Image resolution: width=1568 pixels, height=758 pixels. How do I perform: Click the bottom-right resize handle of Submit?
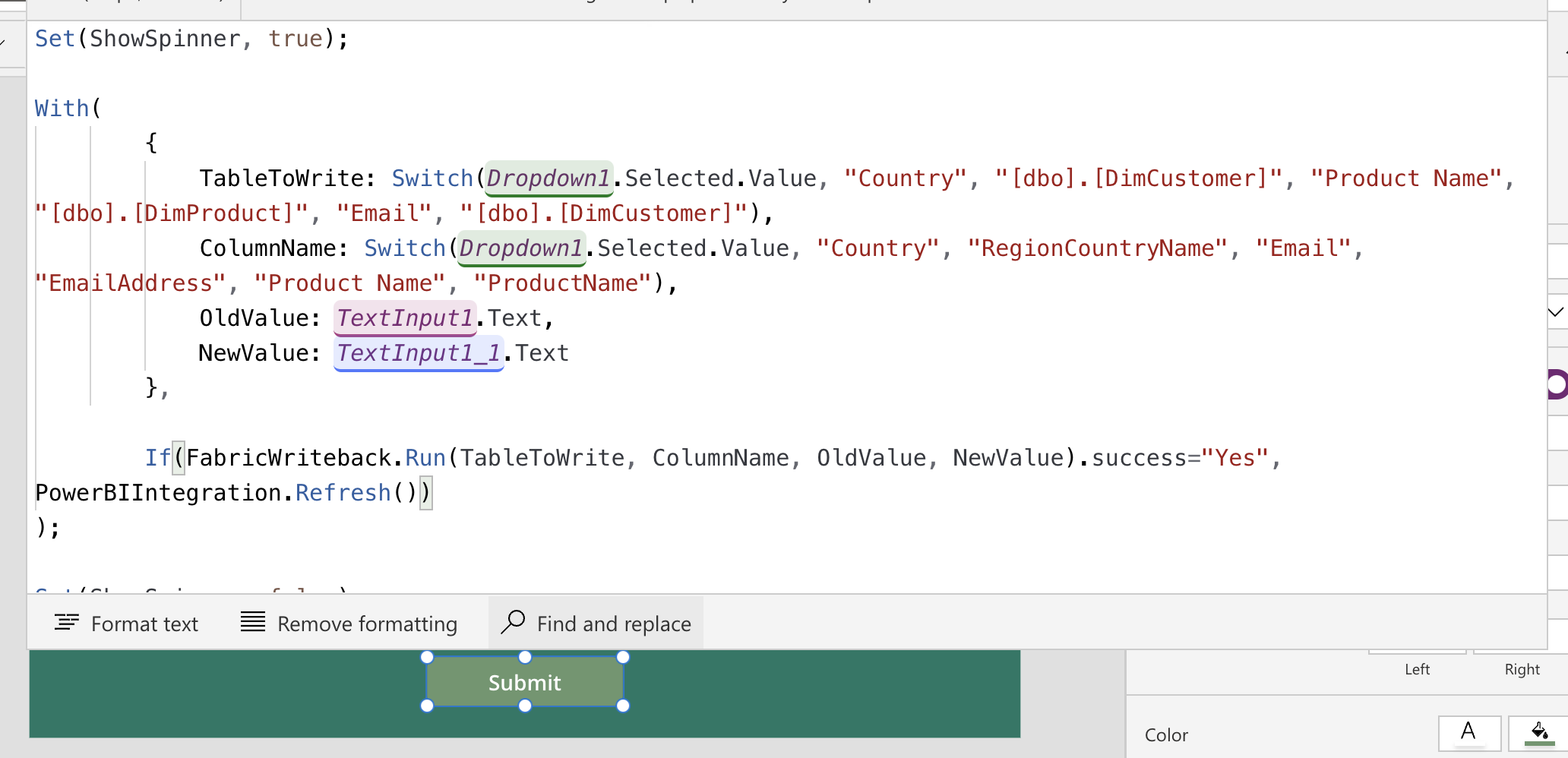(623, 706)
